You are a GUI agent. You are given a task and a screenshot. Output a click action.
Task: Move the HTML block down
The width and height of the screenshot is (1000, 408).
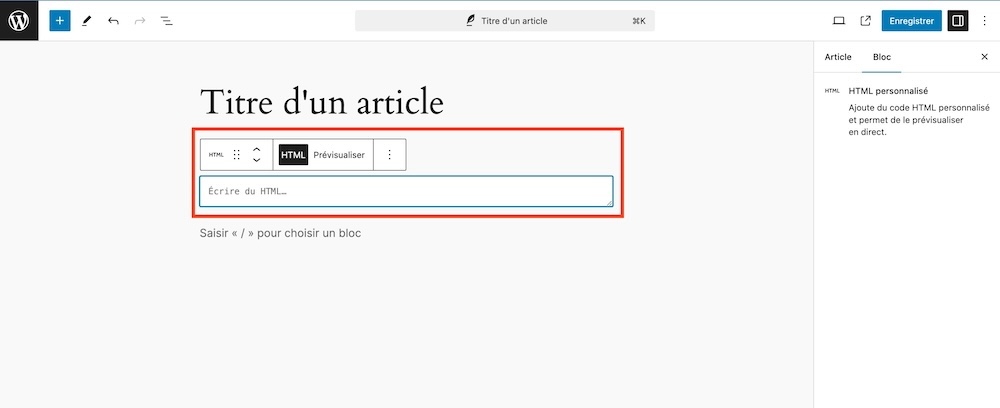[256, 161]
